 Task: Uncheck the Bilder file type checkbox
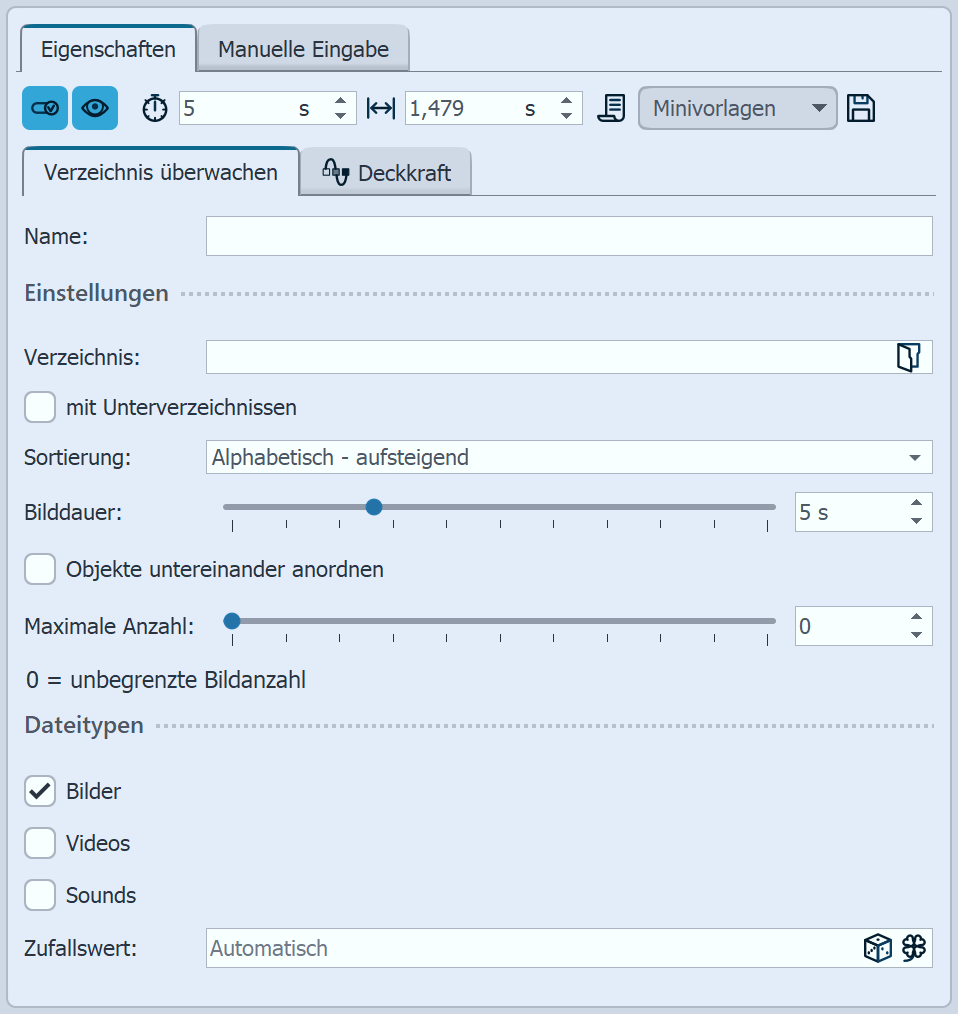click(x=40, y=791)
